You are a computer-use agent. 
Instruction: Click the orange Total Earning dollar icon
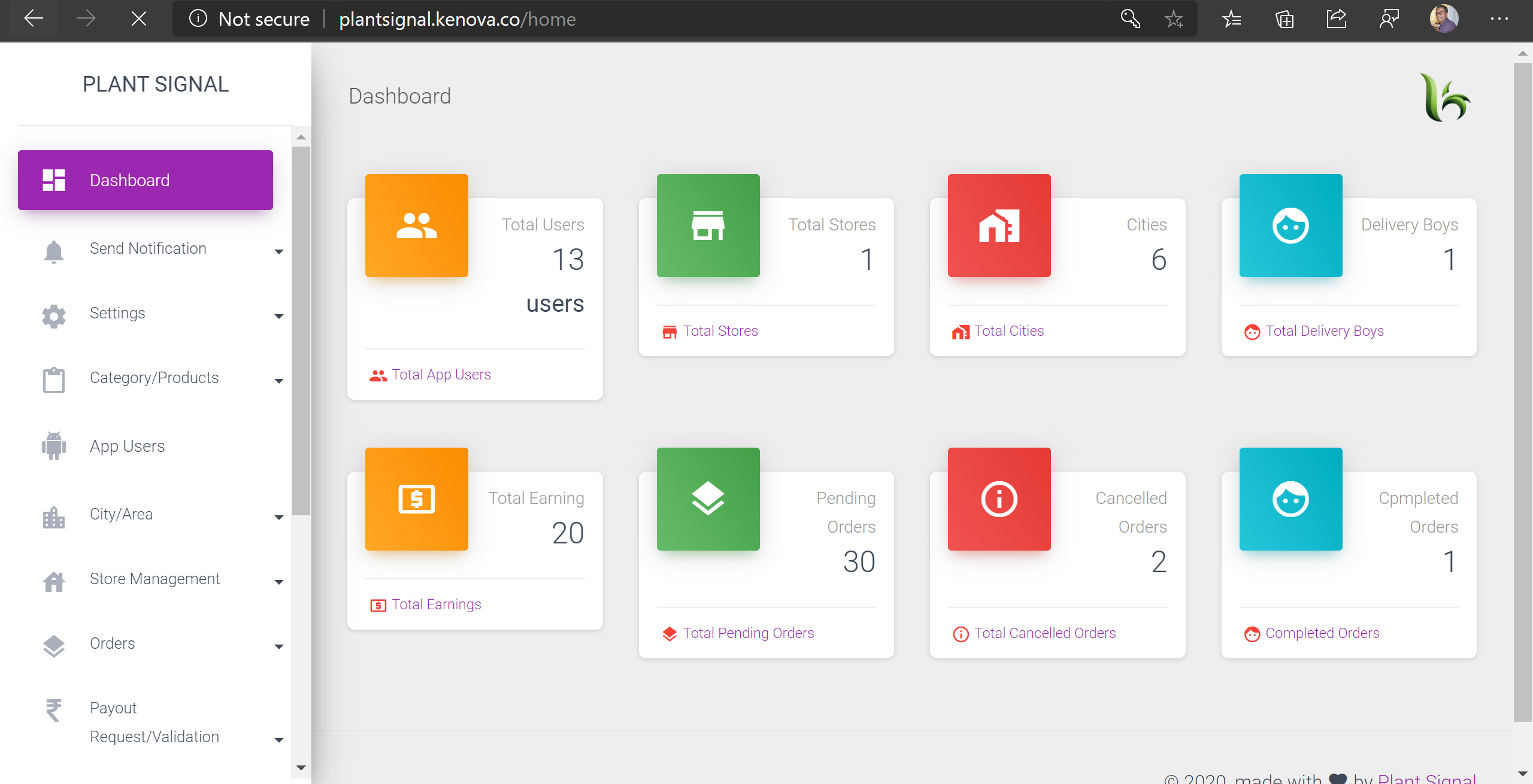pos(416,499)
